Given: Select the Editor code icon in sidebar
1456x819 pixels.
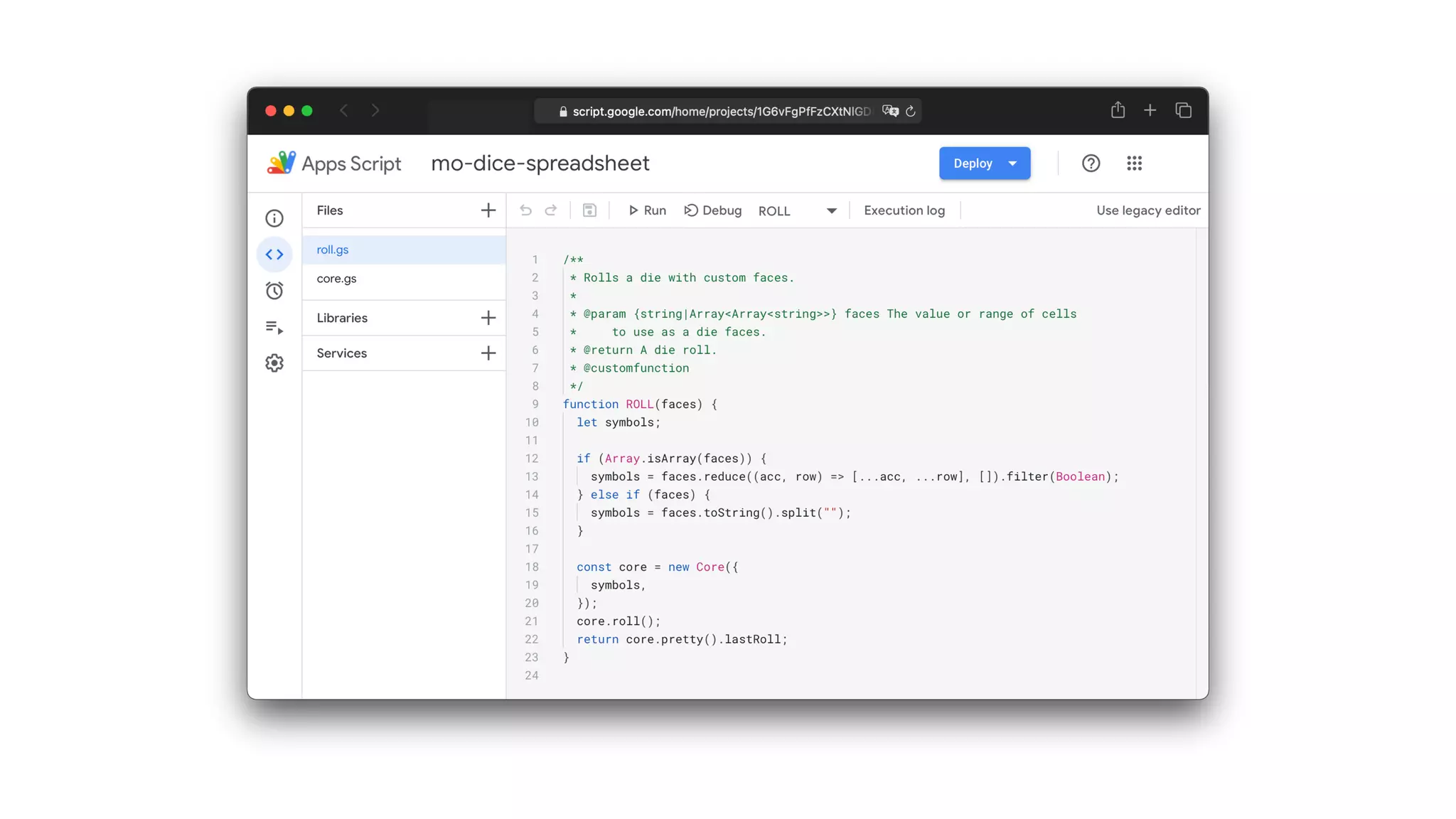Looking at the screenshot, I should pyautogui.click(x=274, y=255).
